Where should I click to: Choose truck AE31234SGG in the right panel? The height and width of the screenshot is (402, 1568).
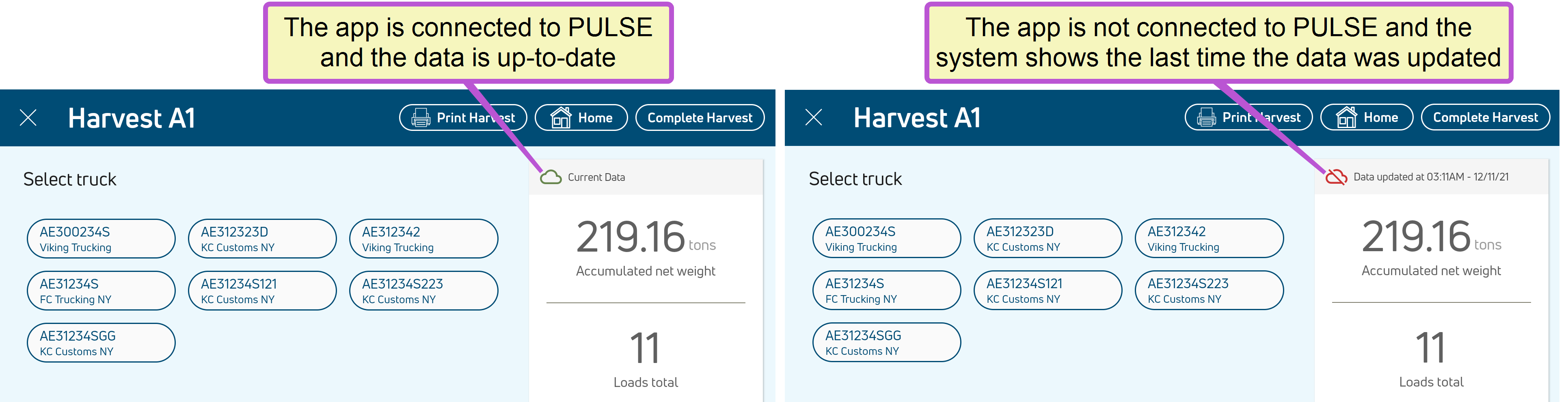[886, 342]
